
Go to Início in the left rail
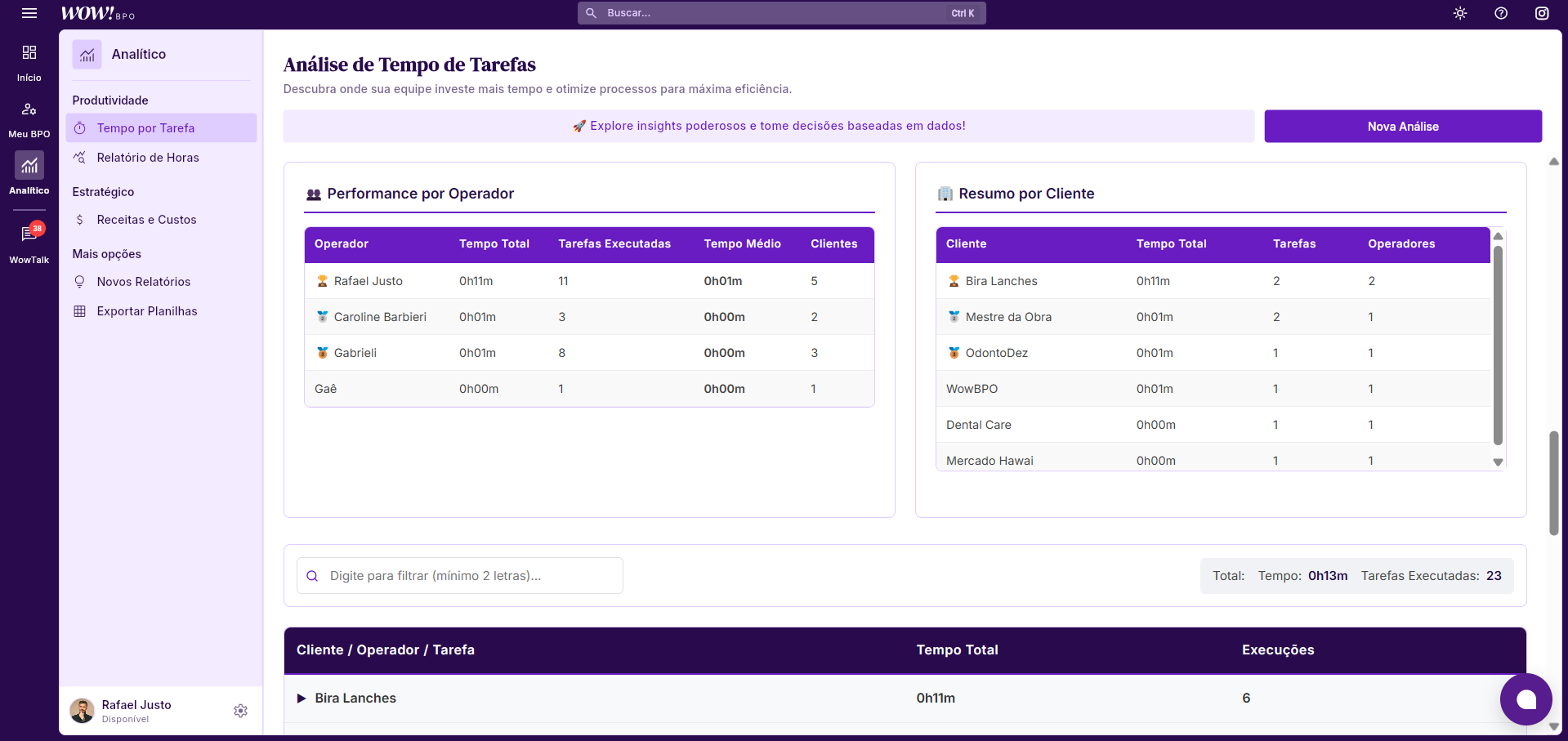(x=29, y=62)
